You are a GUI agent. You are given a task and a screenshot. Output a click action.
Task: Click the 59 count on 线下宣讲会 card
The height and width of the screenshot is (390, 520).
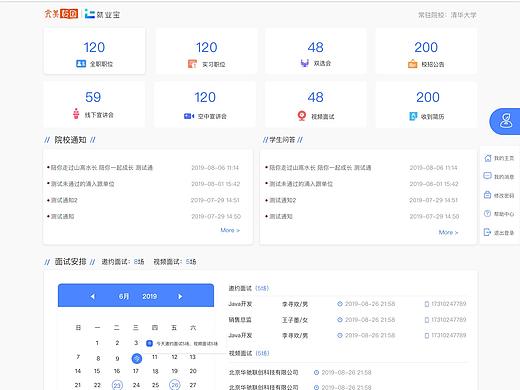point(93,97)
